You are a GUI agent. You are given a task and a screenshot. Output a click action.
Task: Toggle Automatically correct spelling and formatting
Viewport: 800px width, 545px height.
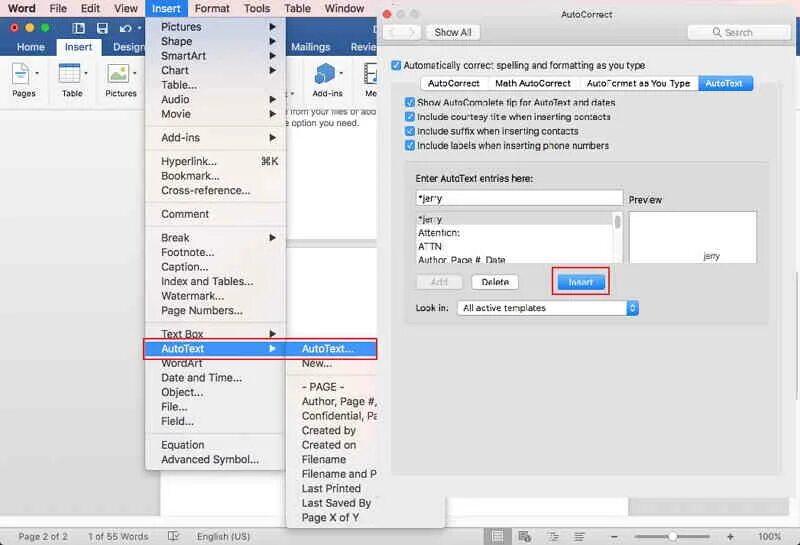[x=396, y=65]
